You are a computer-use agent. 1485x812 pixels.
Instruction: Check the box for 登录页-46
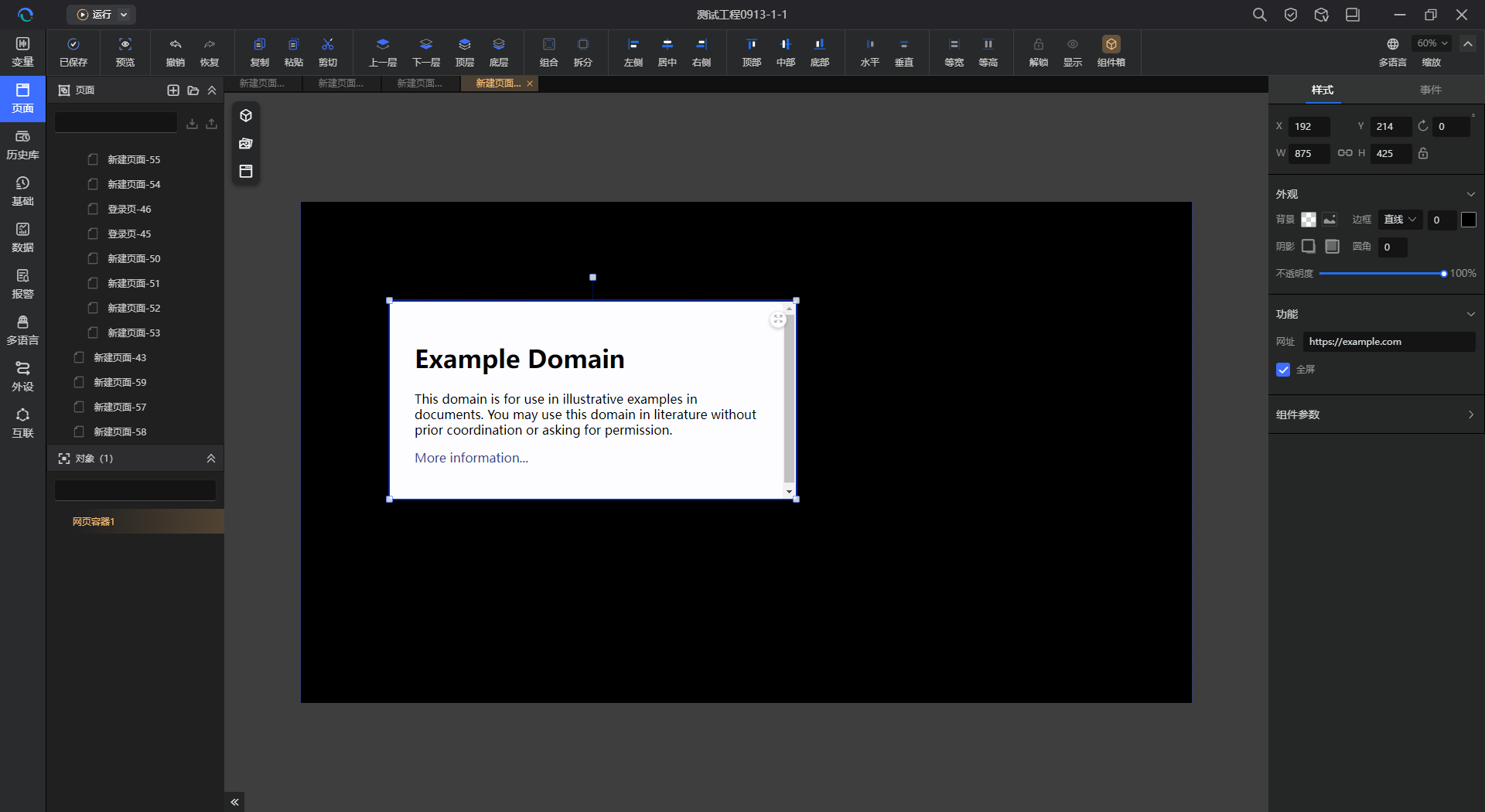tap(93, 209)
